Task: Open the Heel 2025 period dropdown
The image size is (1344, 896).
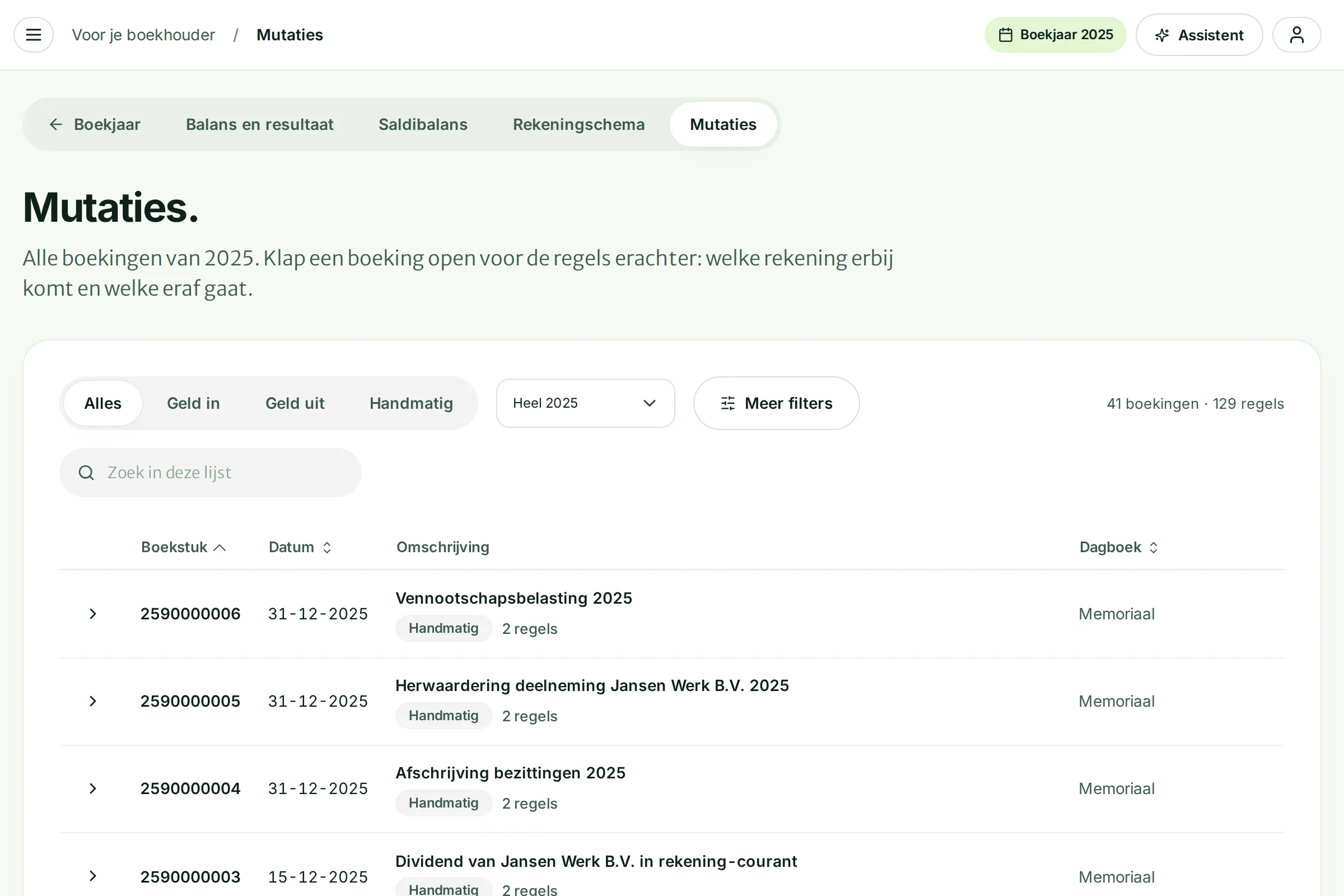Action: coord(585,403)
